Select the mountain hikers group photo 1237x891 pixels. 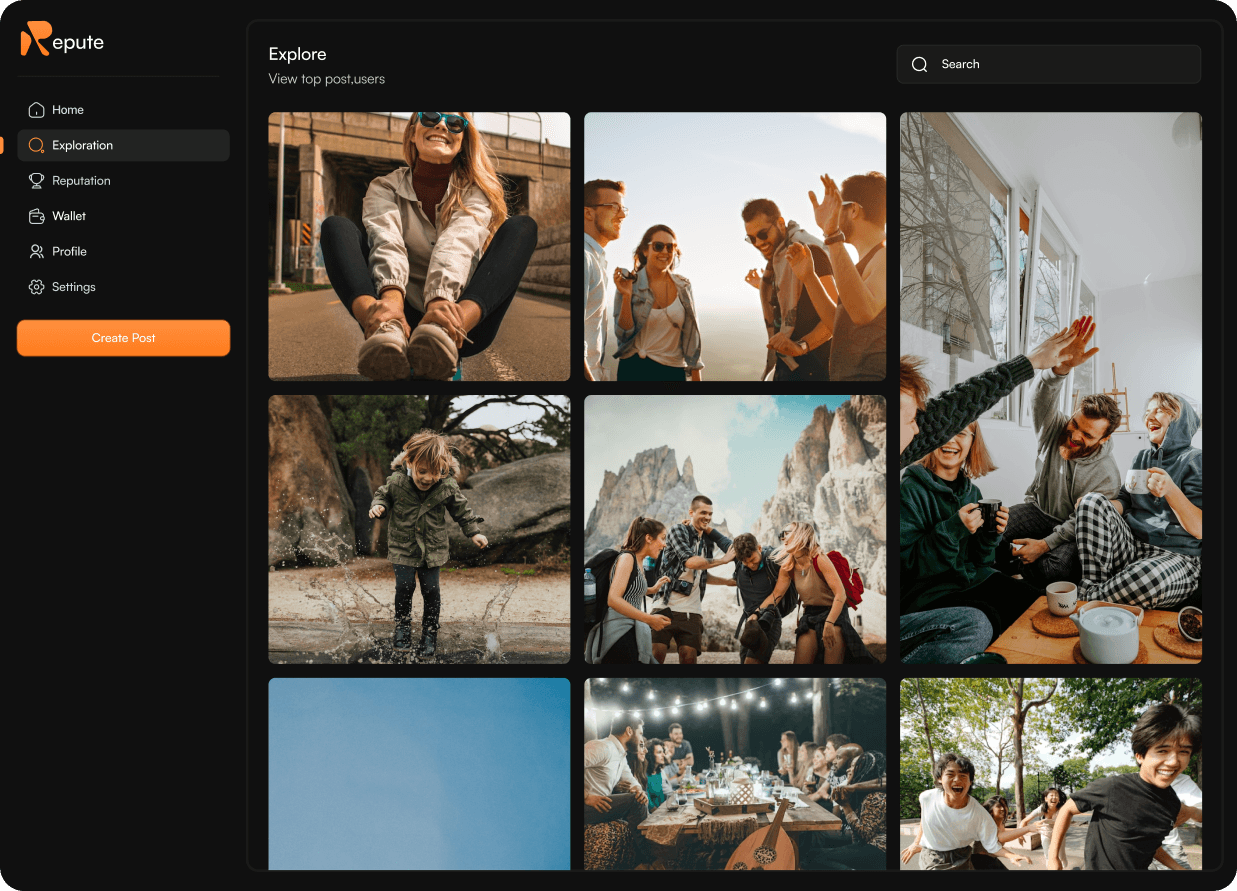tap(734, 529)
